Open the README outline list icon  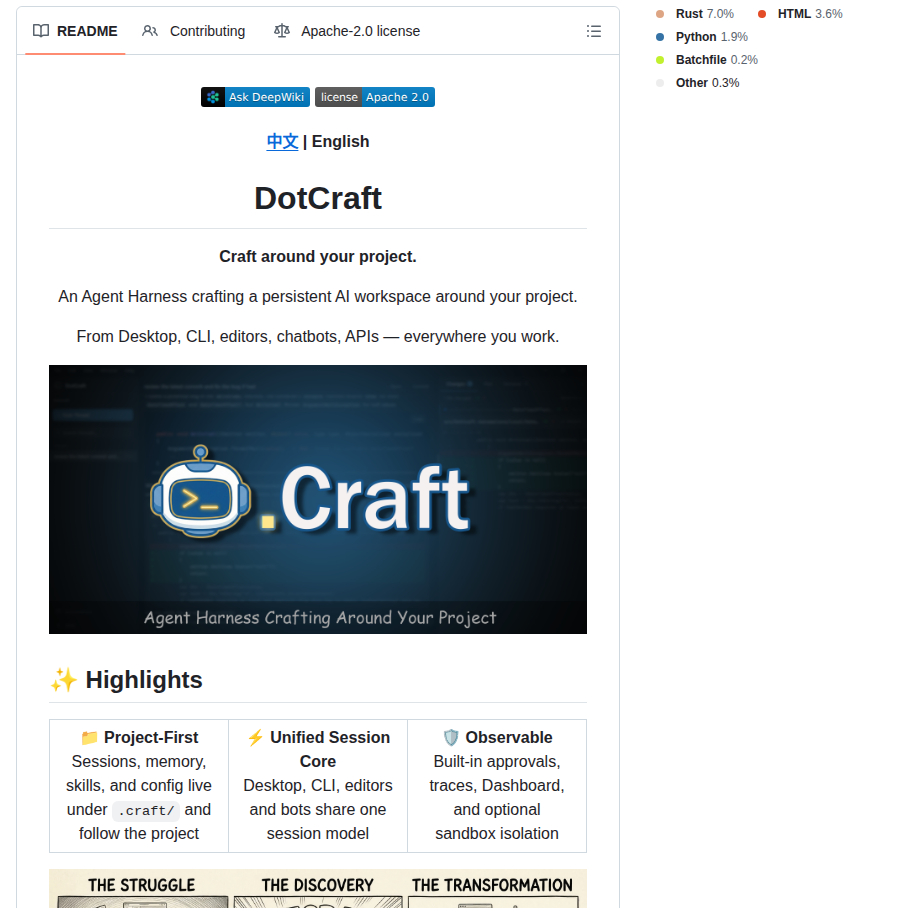[x=594, y=31]
